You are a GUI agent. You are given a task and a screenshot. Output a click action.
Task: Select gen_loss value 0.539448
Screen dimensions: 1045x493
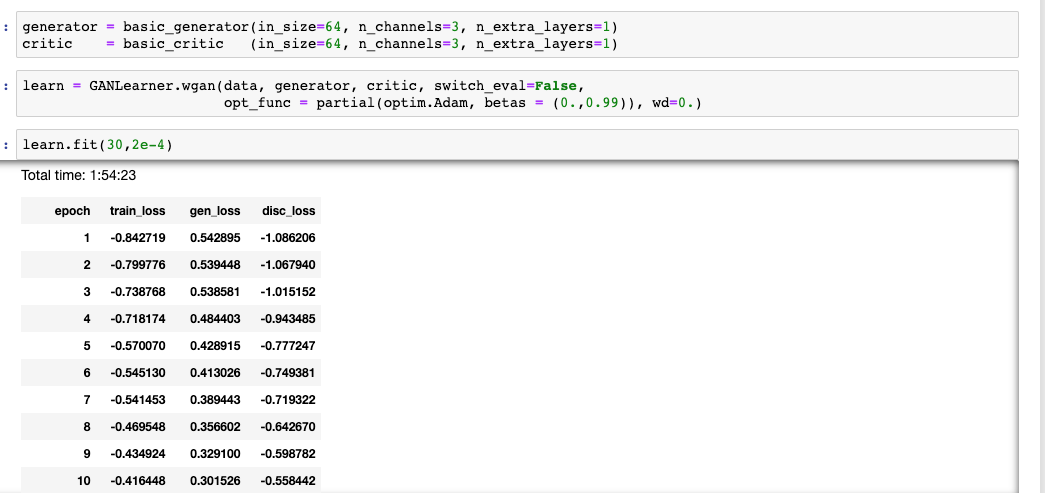[215, 265]
